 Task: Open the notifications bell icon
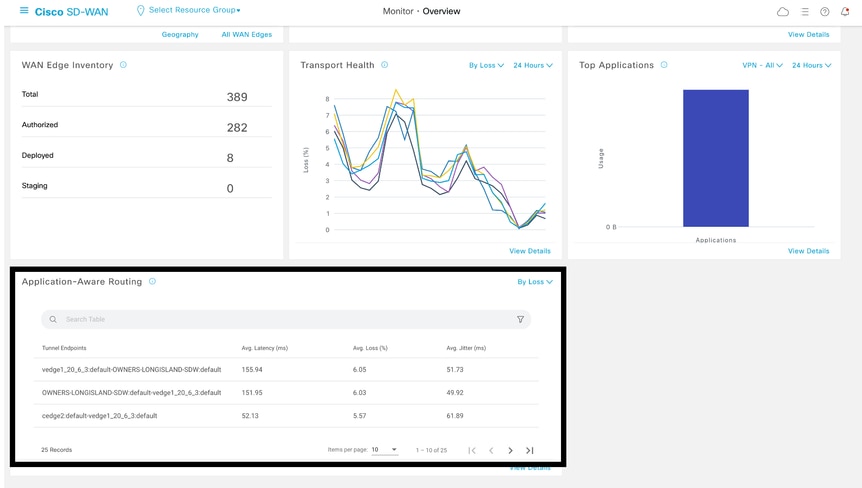click(x=845, y=12)
